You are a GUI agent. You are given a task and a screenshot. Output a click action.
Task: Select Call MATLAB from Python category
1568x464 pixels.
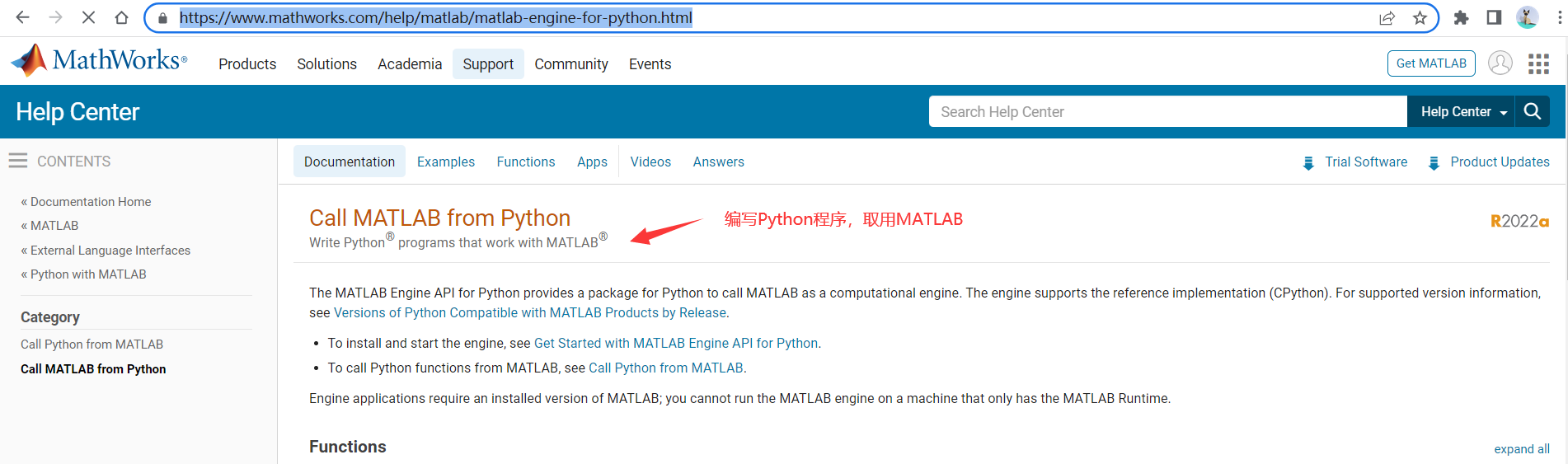tap(93, 369)
